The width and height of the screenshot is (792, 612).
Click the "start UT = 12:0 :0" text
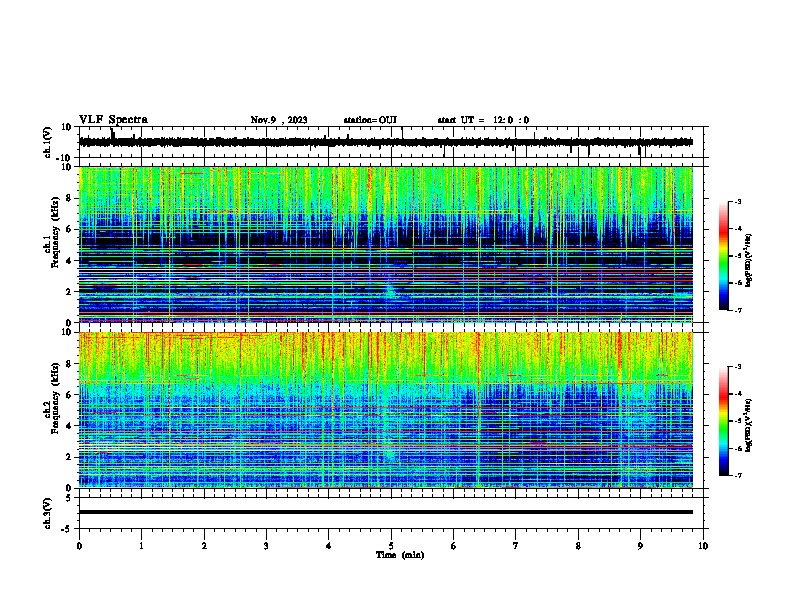pos(483,120)
